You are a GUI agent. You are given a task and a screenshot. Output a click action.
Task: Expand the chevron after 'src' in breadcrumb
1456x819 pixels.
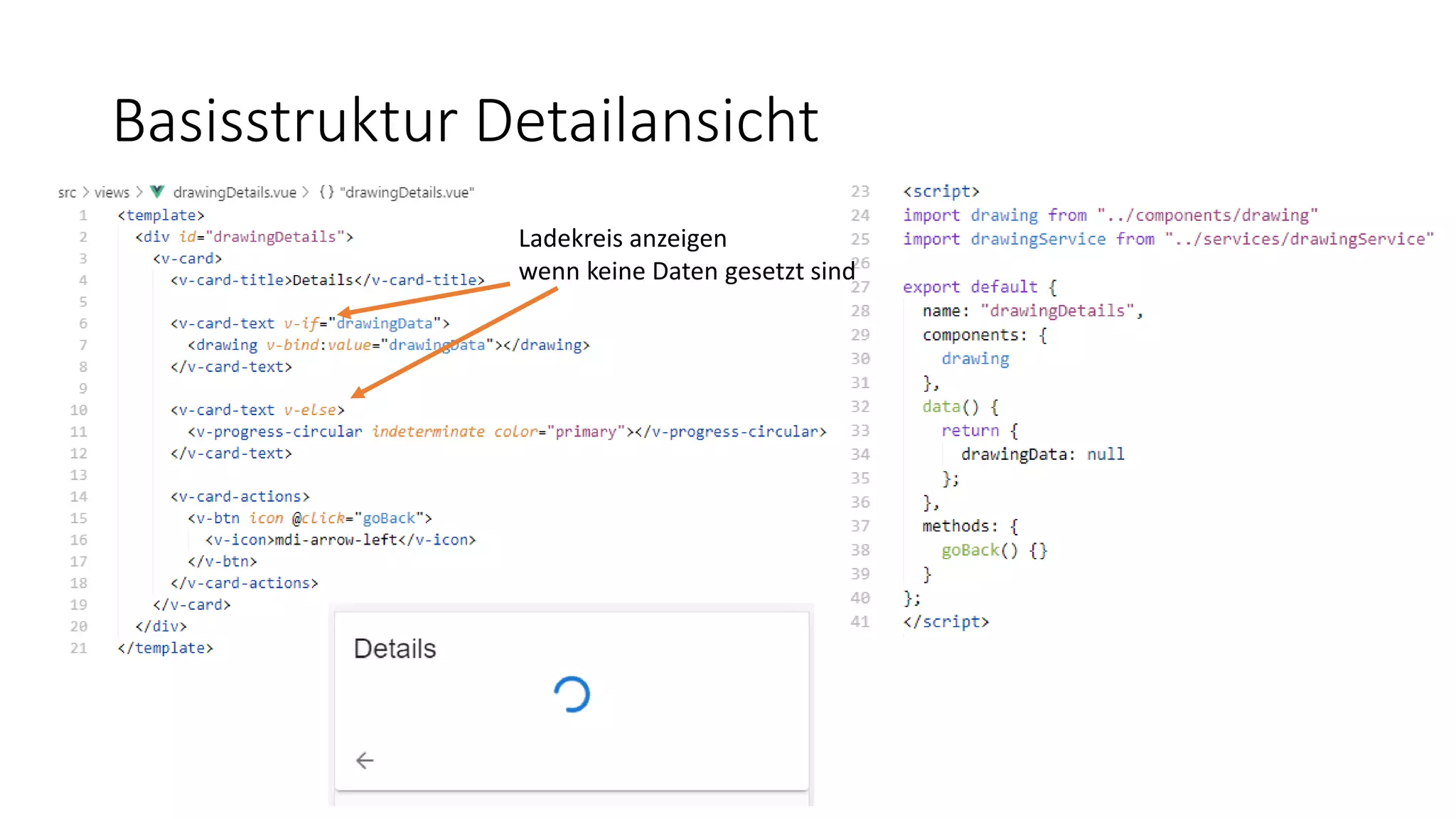(x=85, y=192)
